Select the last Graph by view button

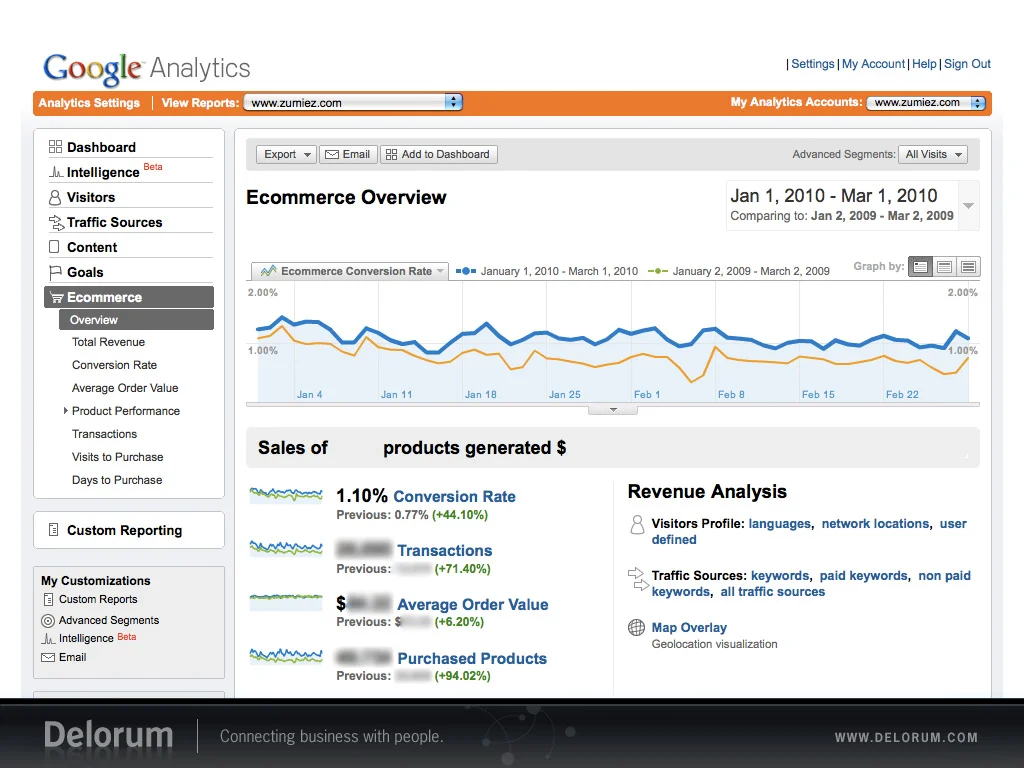968,266
